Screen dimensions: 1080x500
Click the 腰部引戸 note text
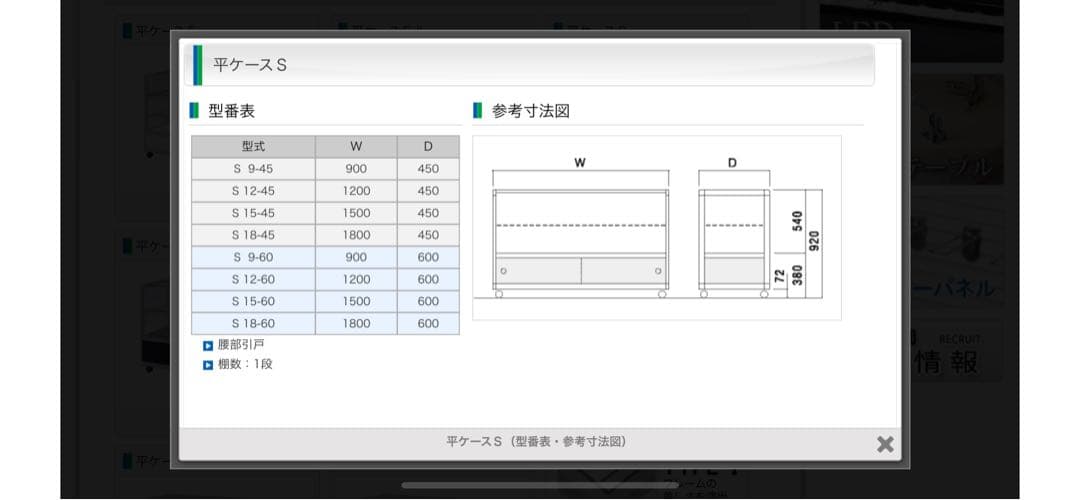pyautogui.click(x=240, y=345)
